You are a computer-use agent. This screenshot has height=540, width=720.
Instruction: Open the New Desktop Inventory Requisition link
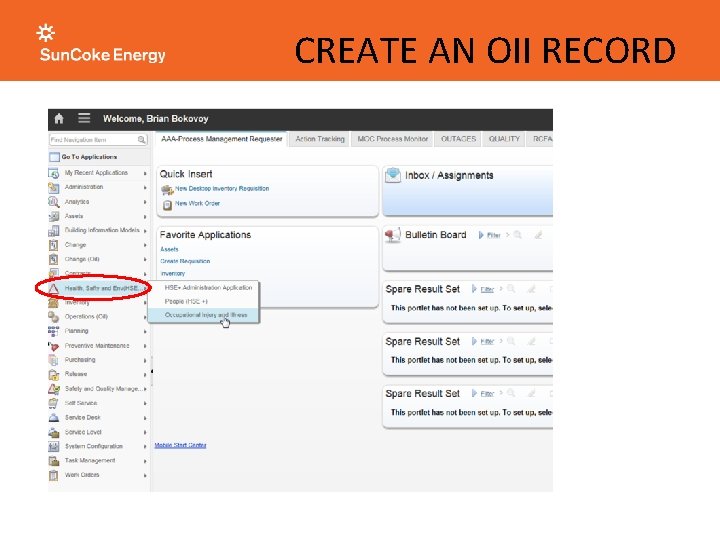tap(222, 189)
